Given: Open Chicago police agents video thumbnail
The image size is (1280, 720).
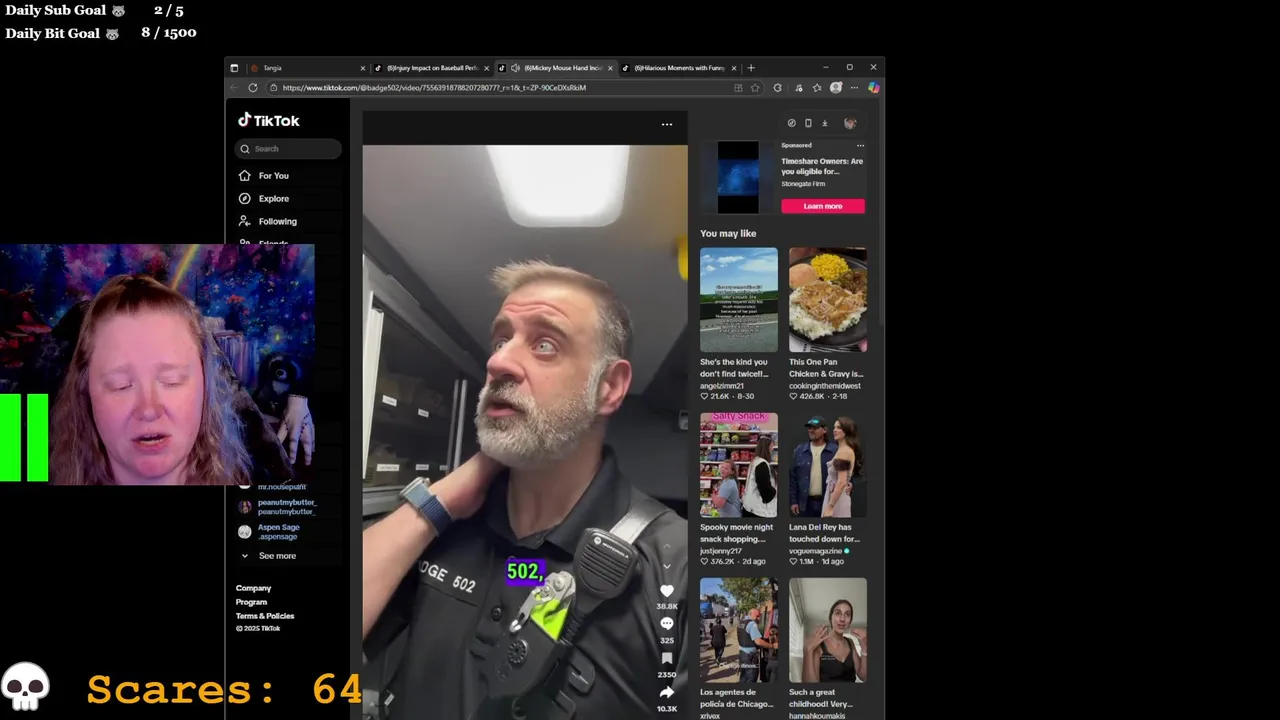Looking at the screenshot, I should click(739, 630).
